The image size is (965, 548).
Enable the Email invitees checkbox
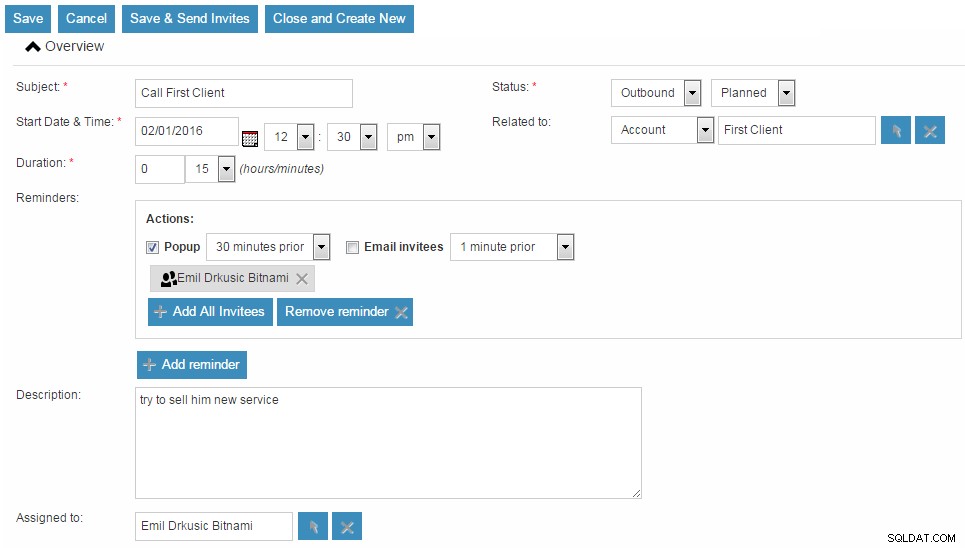[x=352, y=248]
